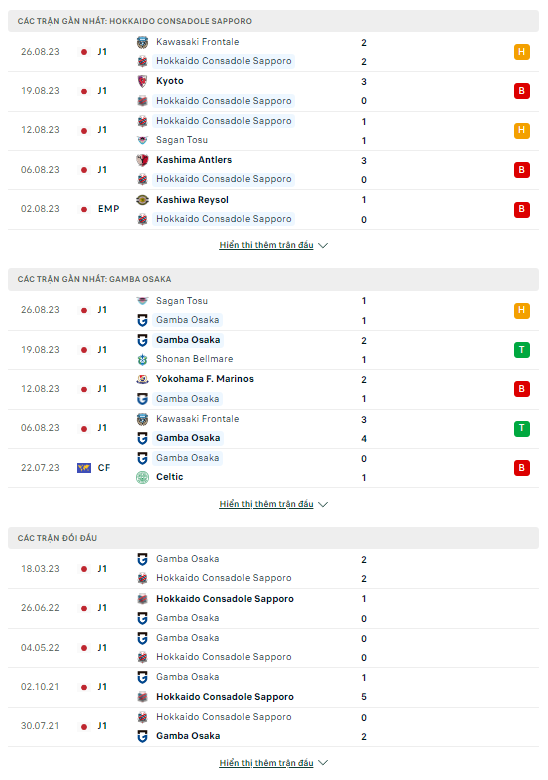Expand more matches under Hokkaido Consadole Sapporo section
The image size is (548, 780).
[x=274, y=245]
